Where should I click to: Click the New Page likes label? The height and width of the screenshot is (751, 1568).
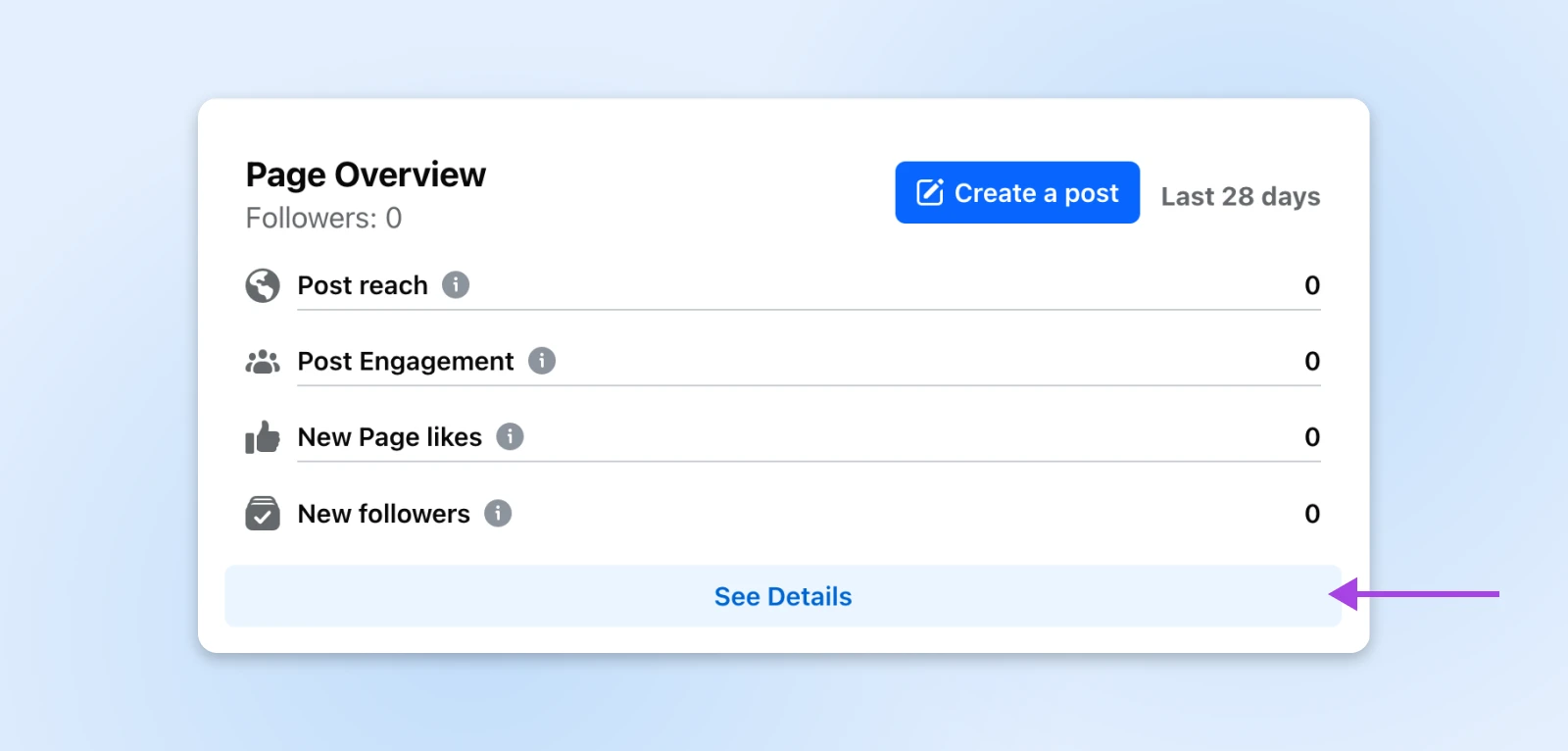[x=390, y=437]
